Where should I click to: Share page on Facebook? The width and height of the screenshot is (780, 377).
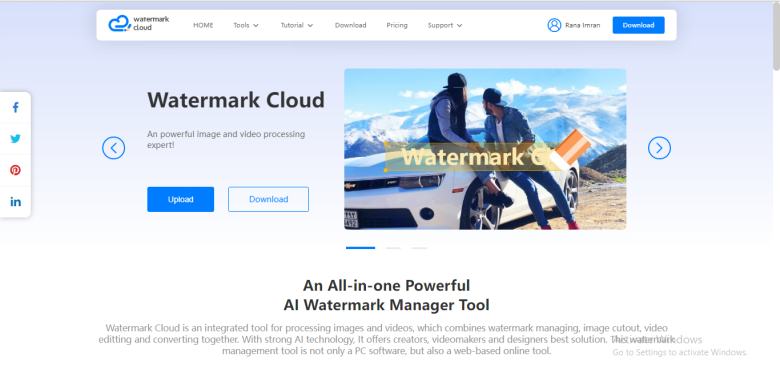(15, 107)
